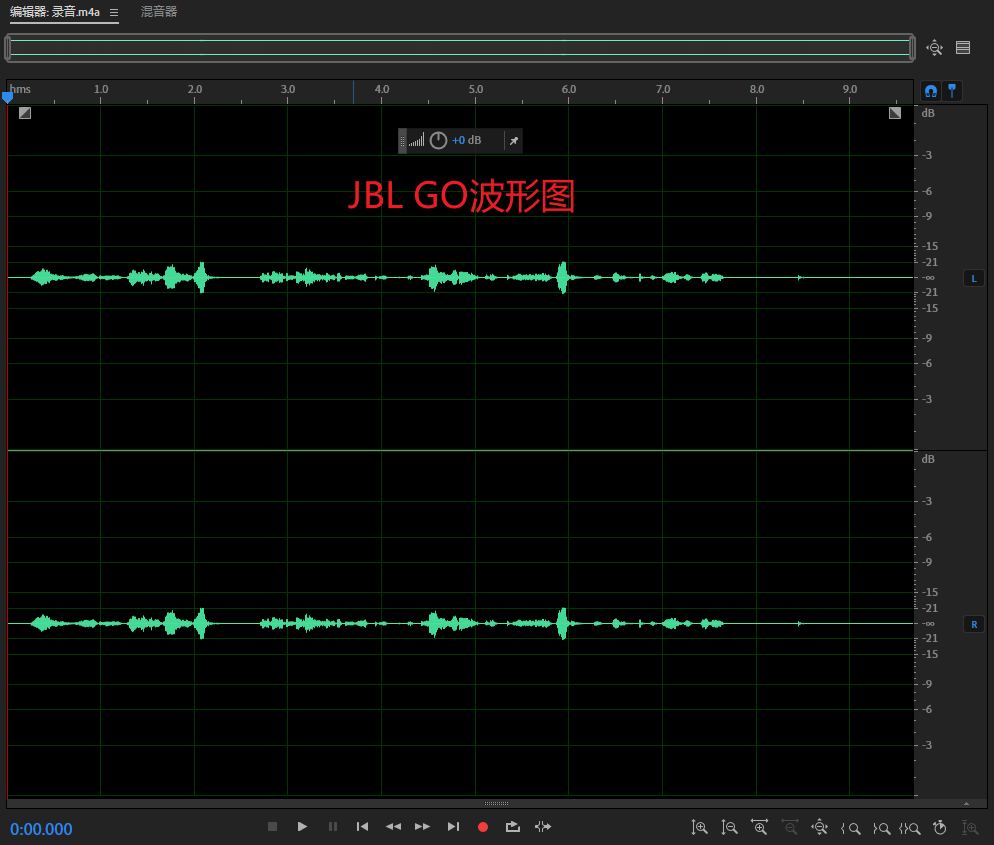Toggle the left channel L button

pyautogui.click(x=974, y=278)
